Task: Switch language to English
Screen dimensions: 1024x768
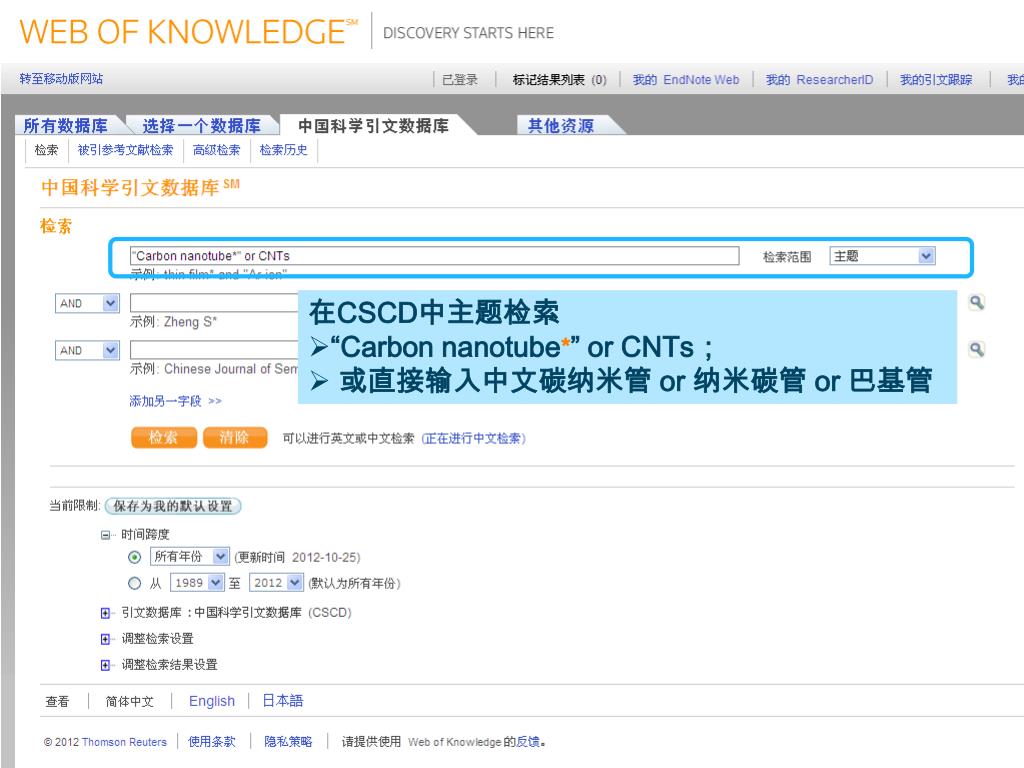Action: [x=212, y=701]
